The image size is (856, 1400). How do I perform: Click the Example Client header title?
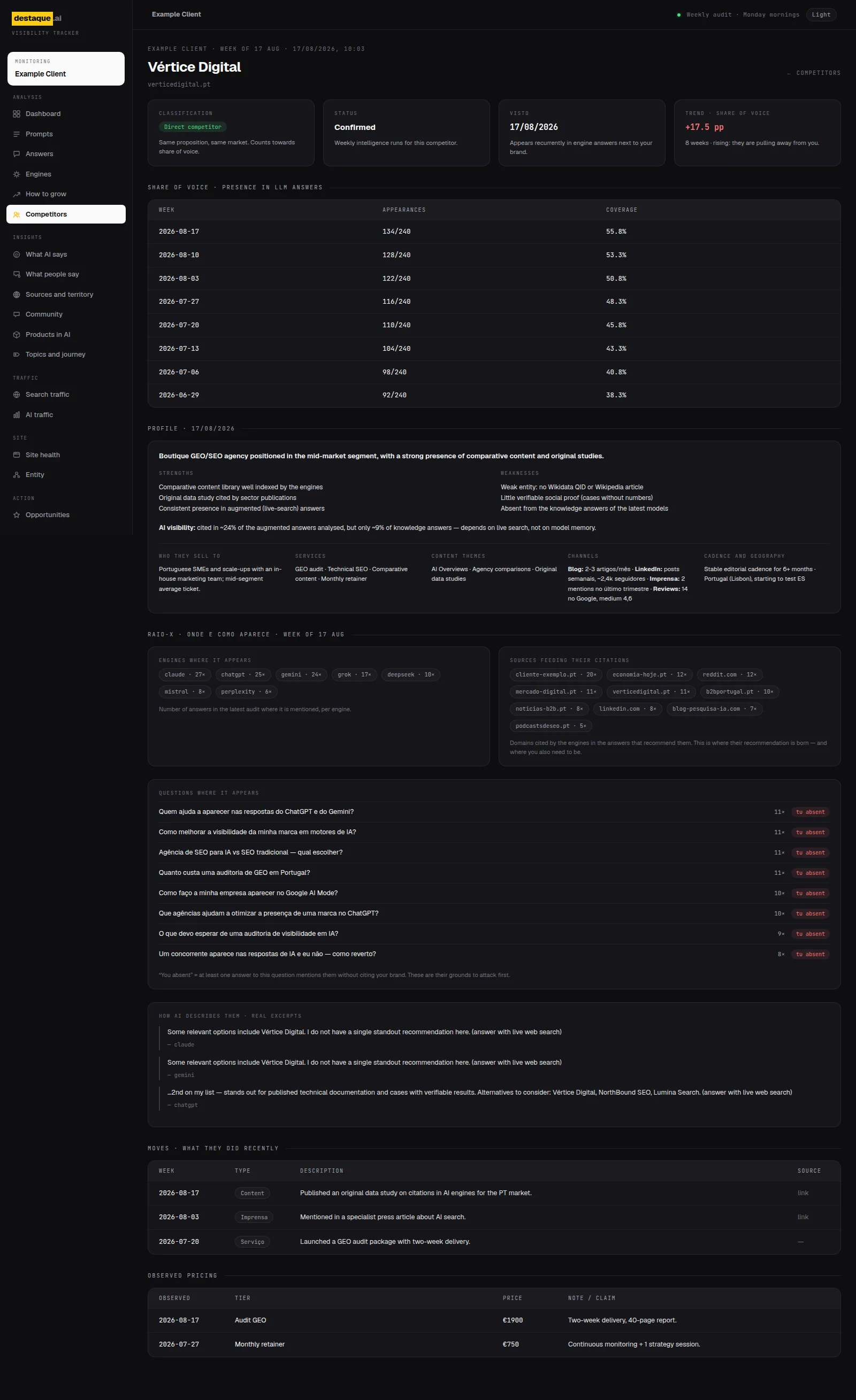tap(176, 15)
